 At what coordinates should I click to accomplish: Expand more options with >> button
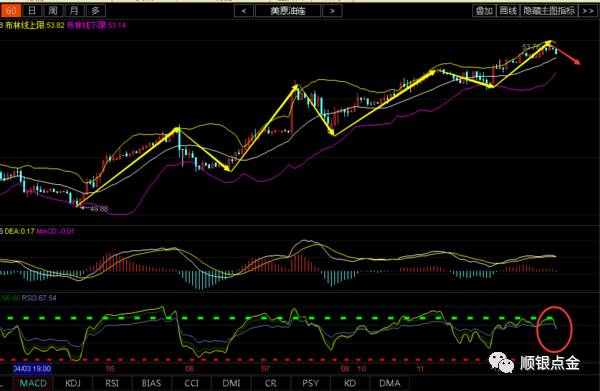(588, 11)
